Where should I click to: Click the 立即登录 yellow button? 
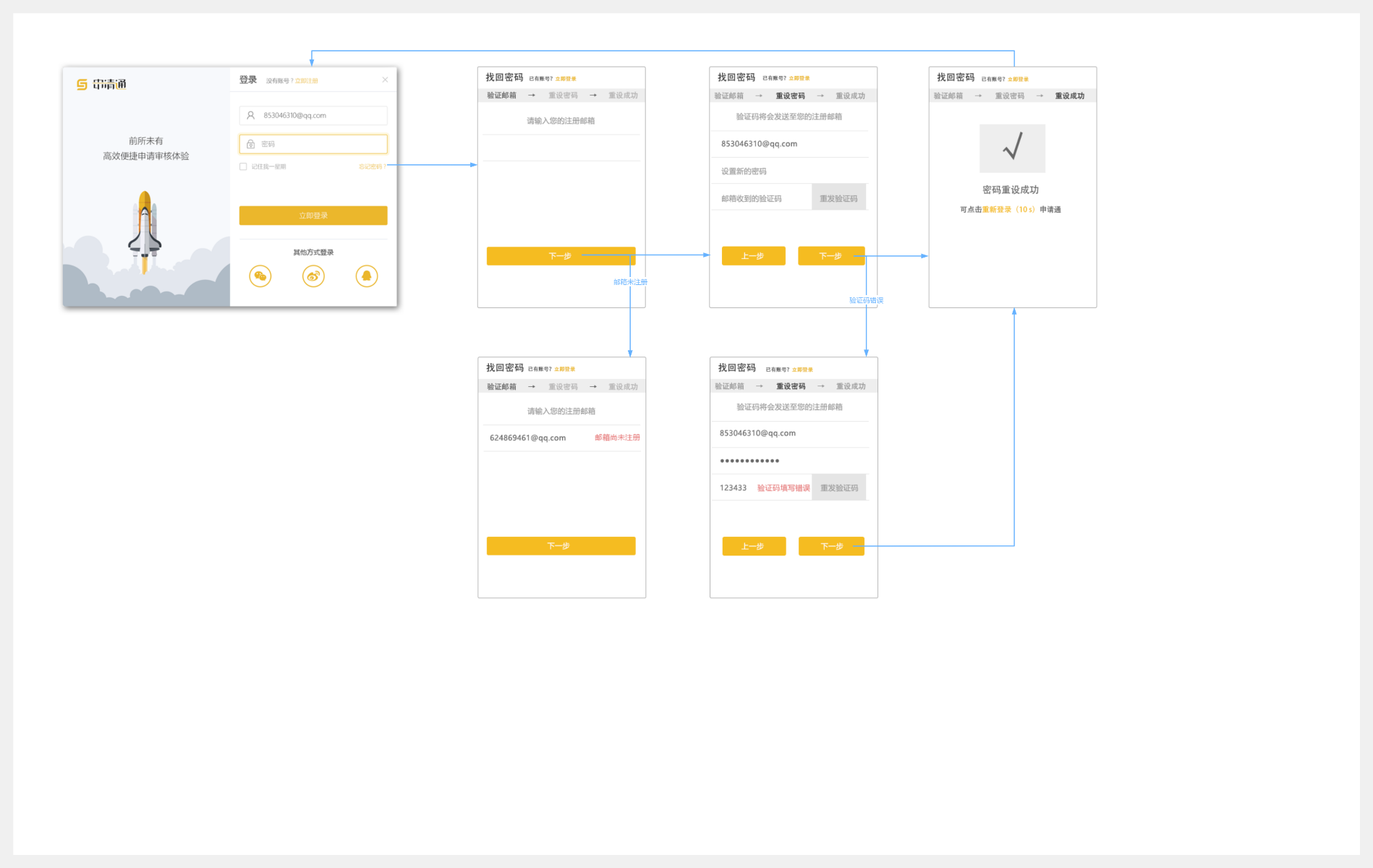[x=313, y=216]
